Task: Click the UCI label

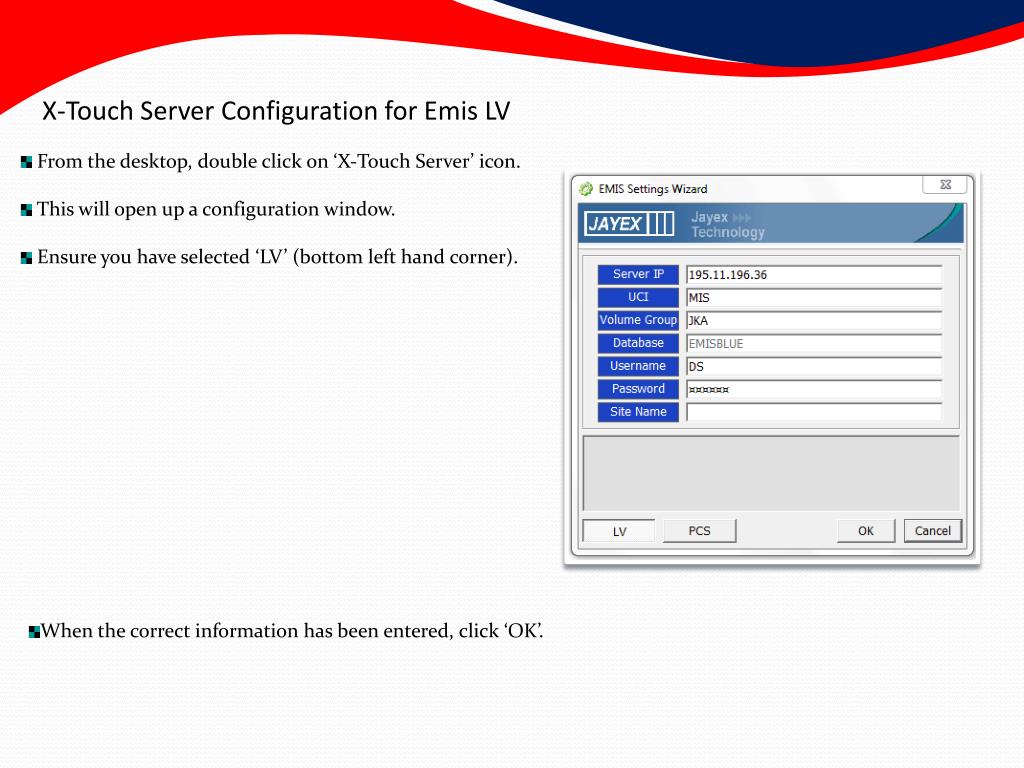Action: click(638, 297)
